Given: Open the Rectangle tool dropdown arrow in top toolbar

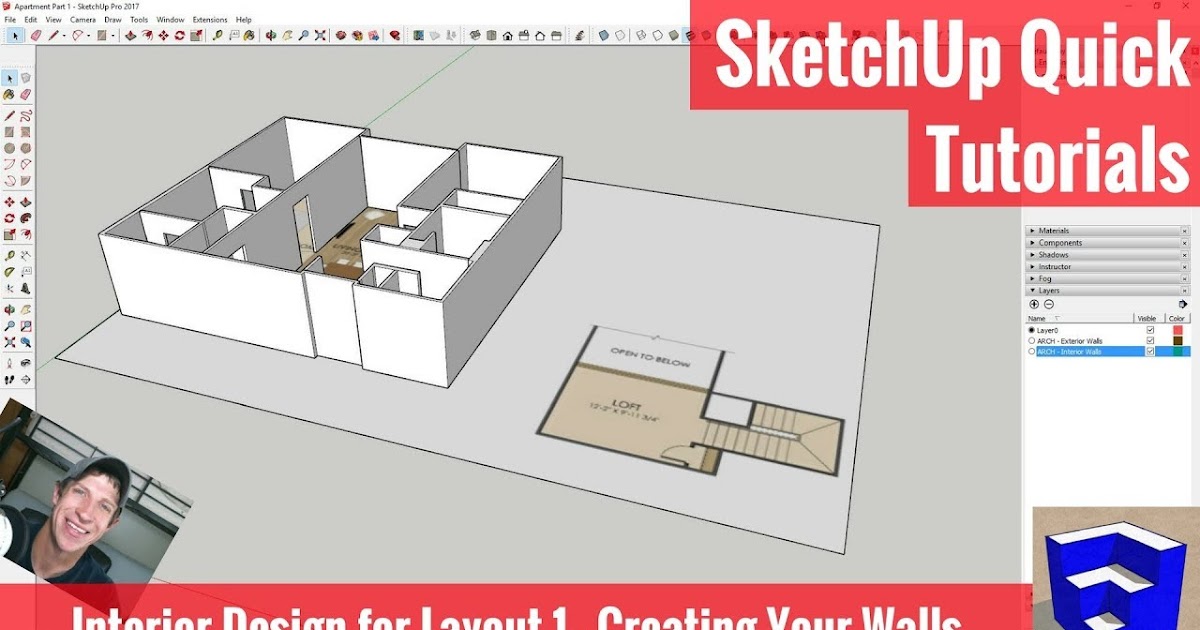Looking at the screenshot, I should 113,35.
